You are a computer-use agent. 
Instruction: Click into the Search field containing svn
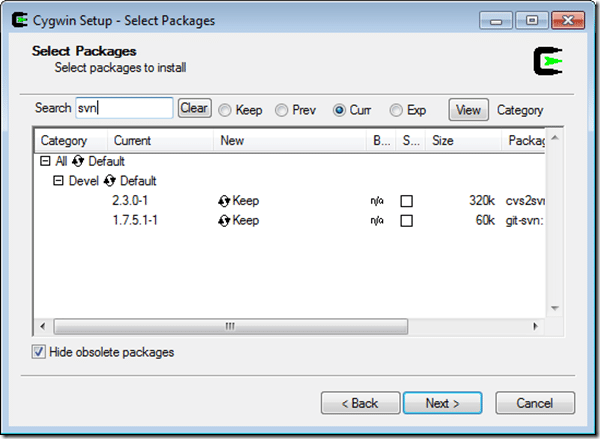point(124,108)
